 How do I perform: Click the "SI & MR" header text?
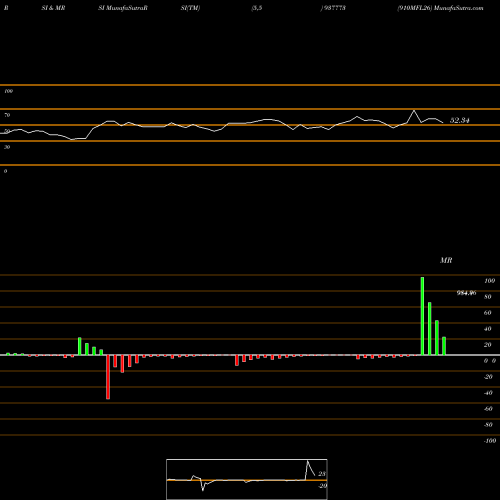click(53, 8)
